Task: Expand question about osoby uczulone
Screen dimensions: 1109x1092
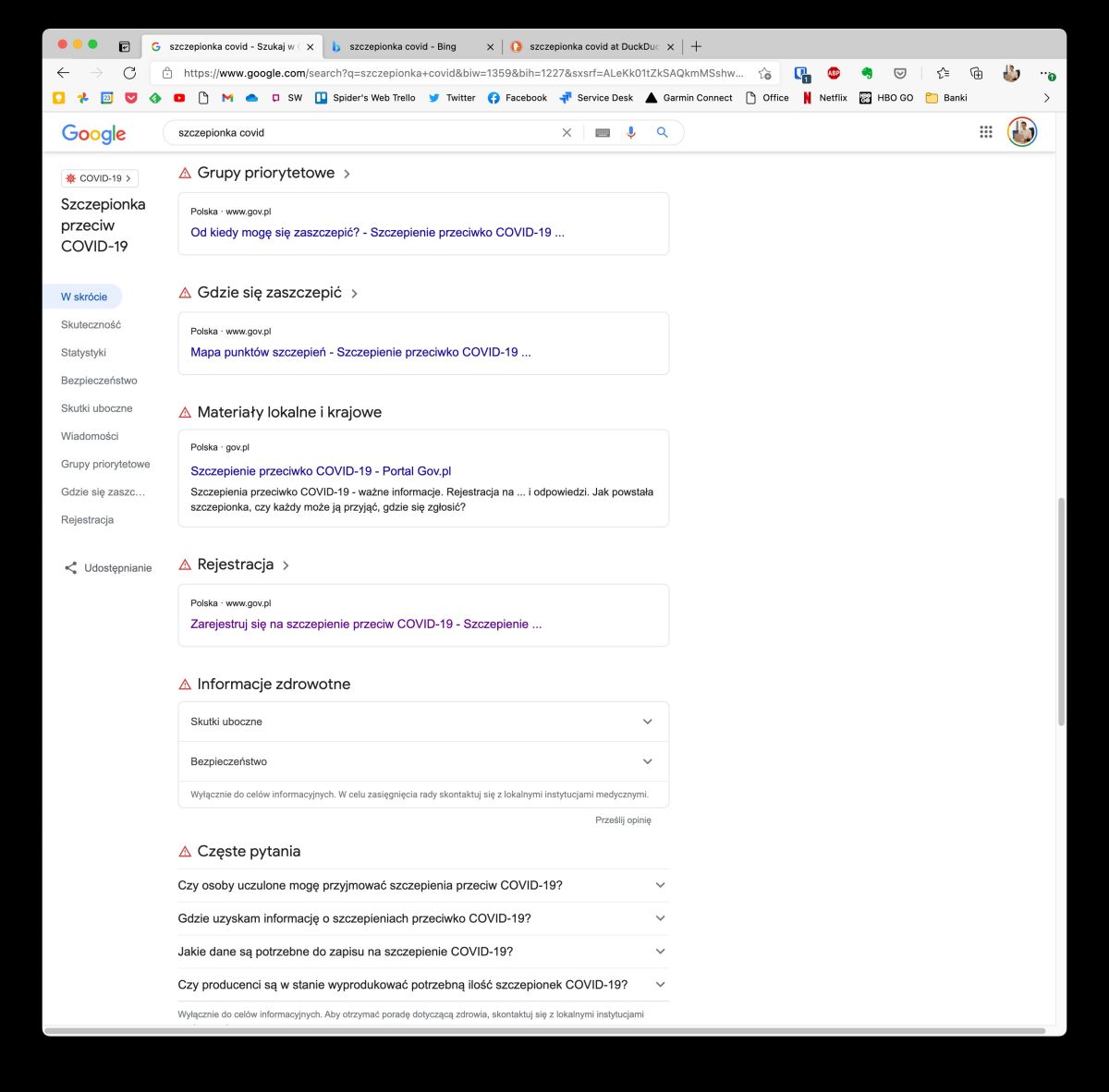Action: tap(423, 885)
